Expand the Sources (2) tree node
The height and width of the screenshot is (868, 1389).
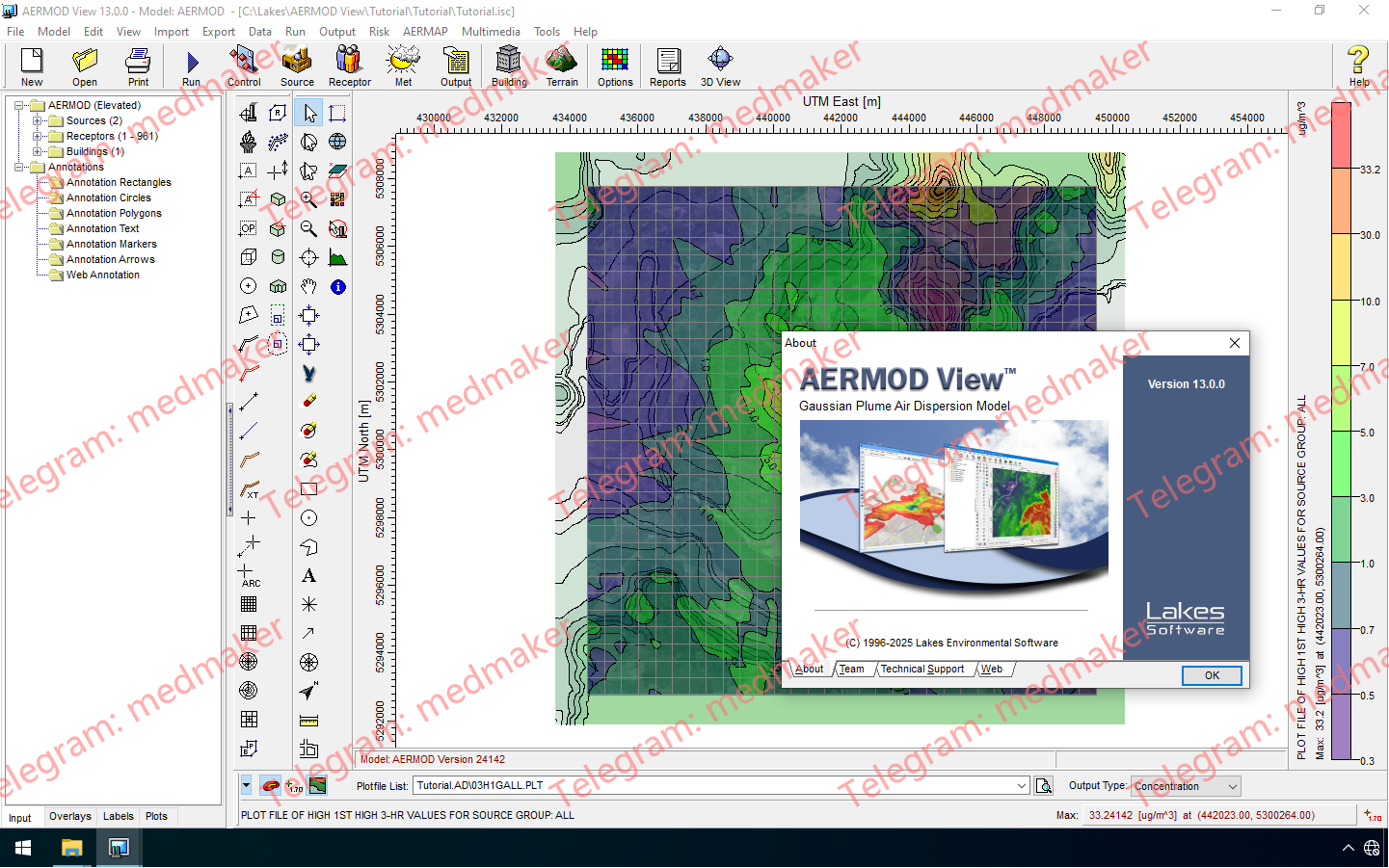[37, 120]
